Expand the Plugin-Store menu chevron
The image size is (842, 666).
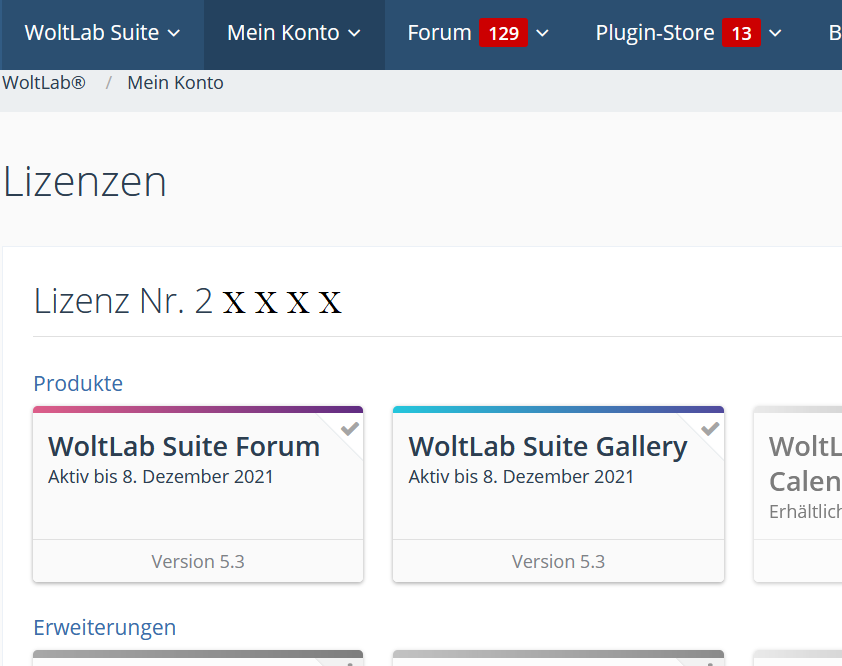click(775, 34)
